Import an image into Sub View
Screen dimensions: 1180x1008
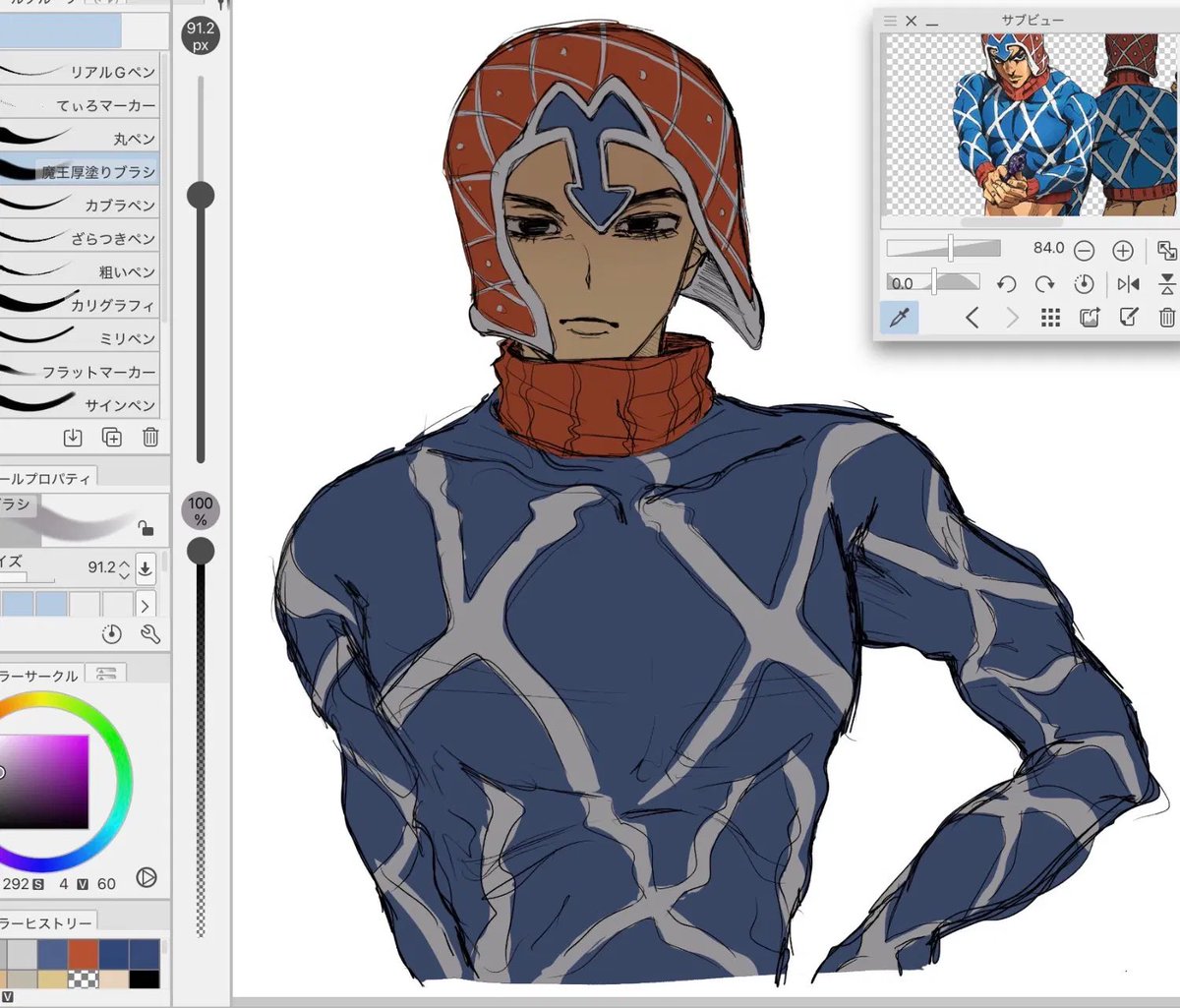1090,318
